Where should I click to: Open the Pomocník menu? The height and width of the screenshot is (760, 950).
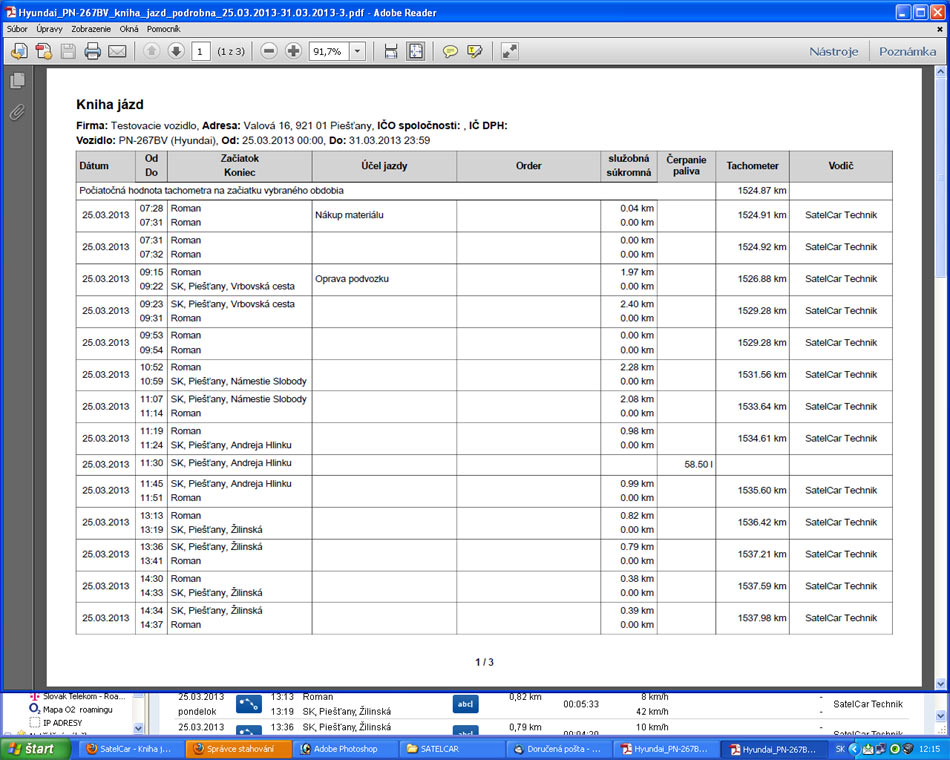coord(164,28)
